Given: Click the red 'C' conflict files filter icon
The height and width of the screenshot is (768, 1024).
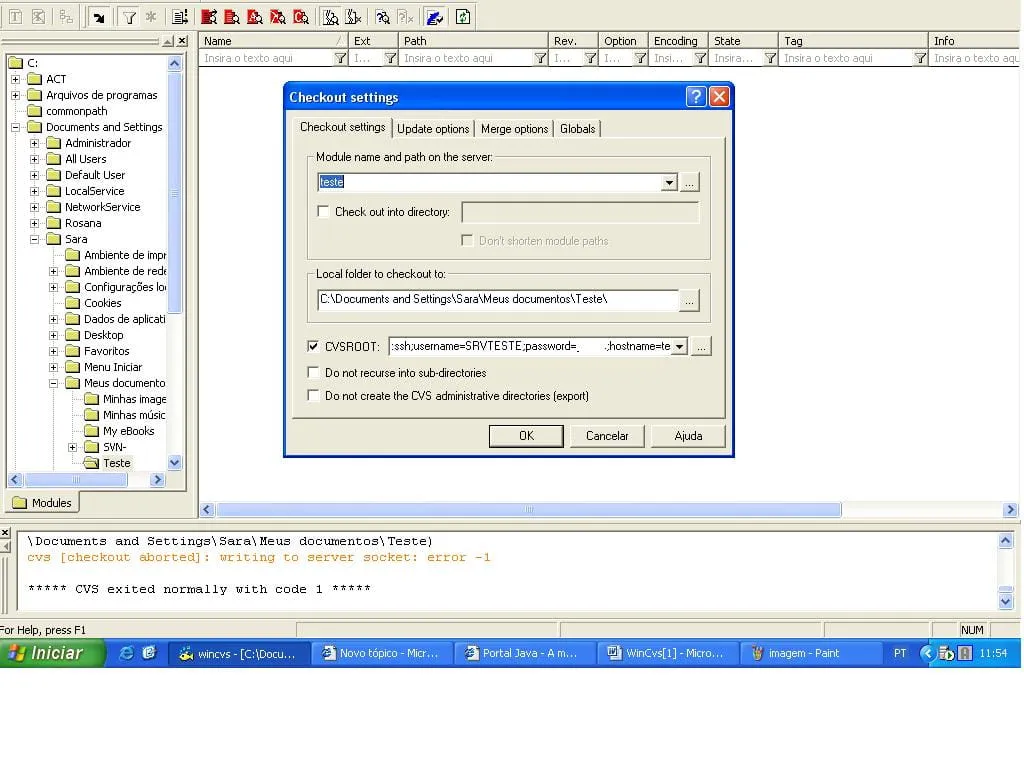Looking at the screenshot, I should (300, 17).
